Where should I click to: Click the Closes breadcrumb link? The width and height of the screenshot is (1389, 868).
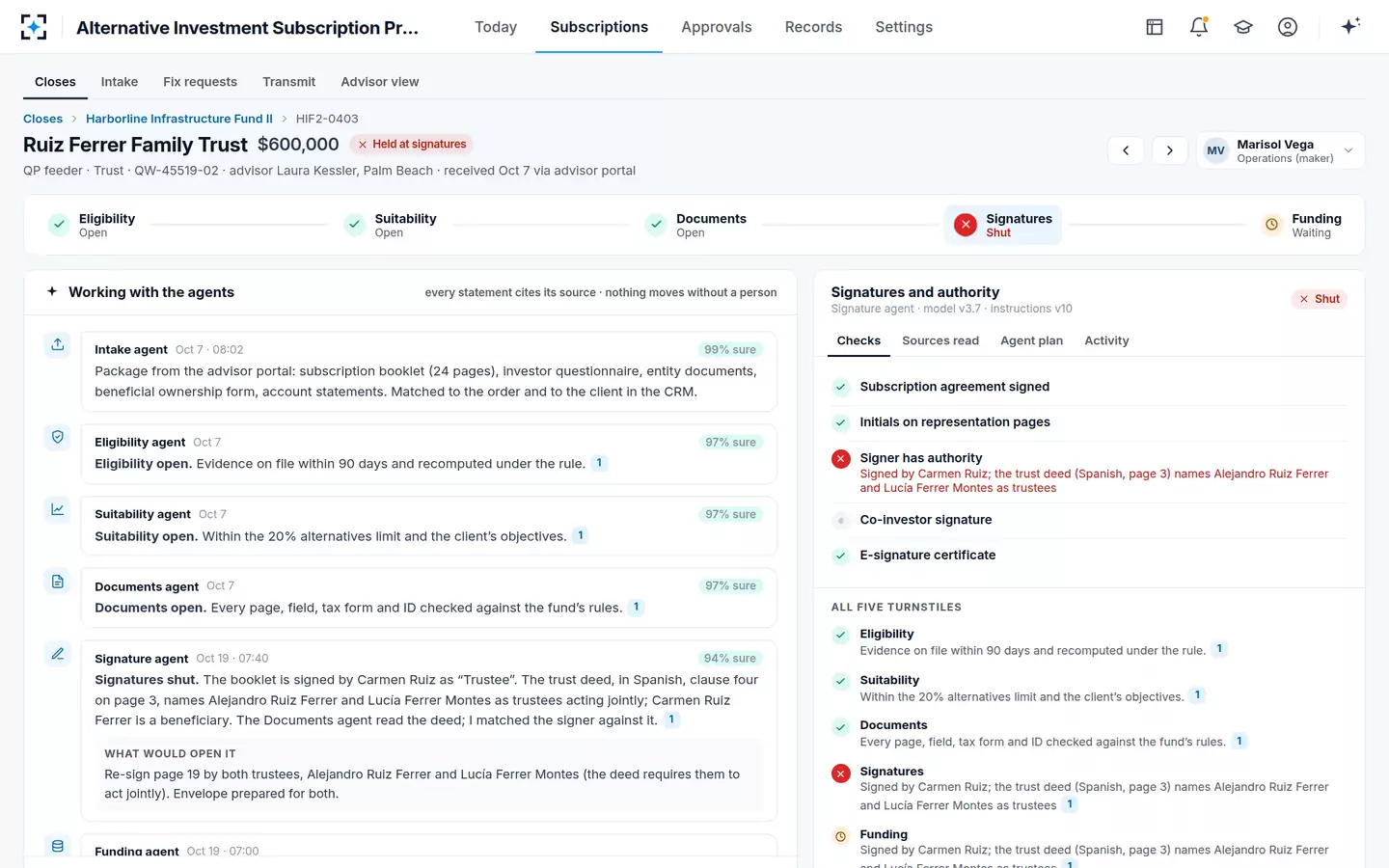pyautogui.click(x=42, y=119)
